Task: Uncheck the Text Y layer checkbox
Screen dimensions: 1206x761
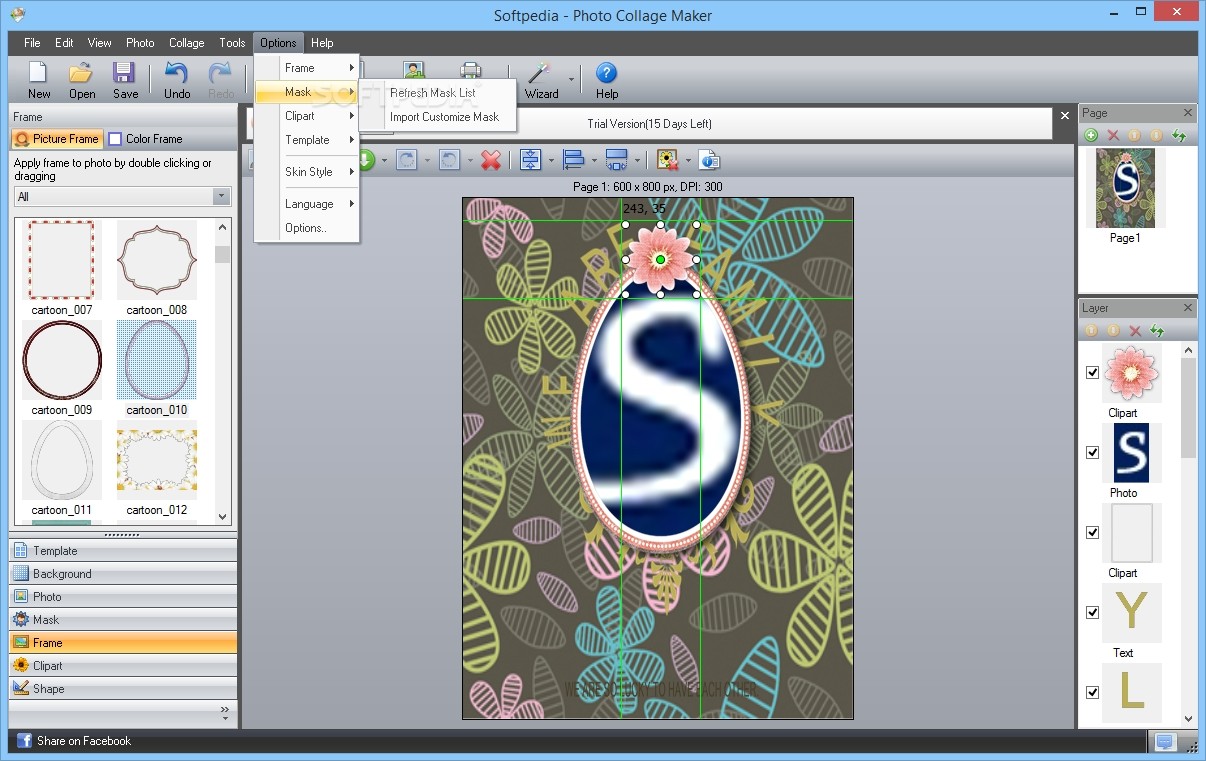Action: click(x=1092, y=612)
